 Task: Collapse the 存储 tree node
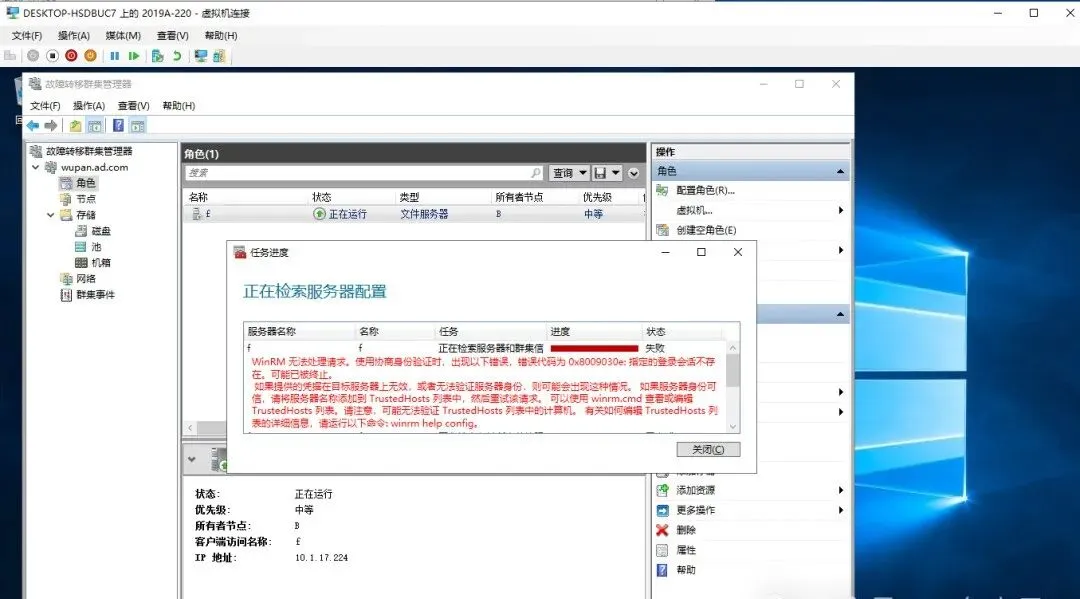click(x=49, y=214)
